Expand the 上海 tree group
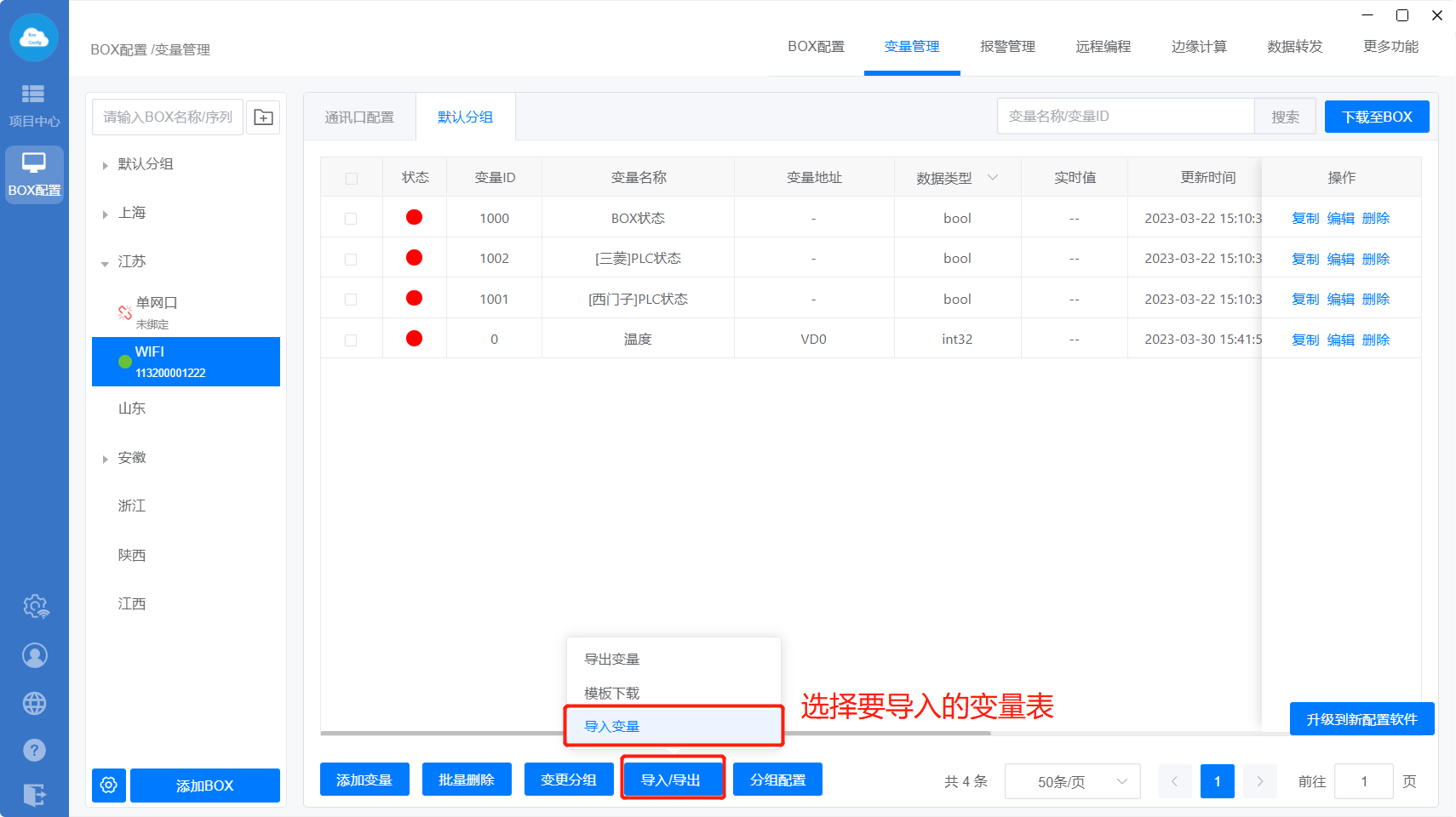The image size is (1456, 817). (x=106, y=214)
